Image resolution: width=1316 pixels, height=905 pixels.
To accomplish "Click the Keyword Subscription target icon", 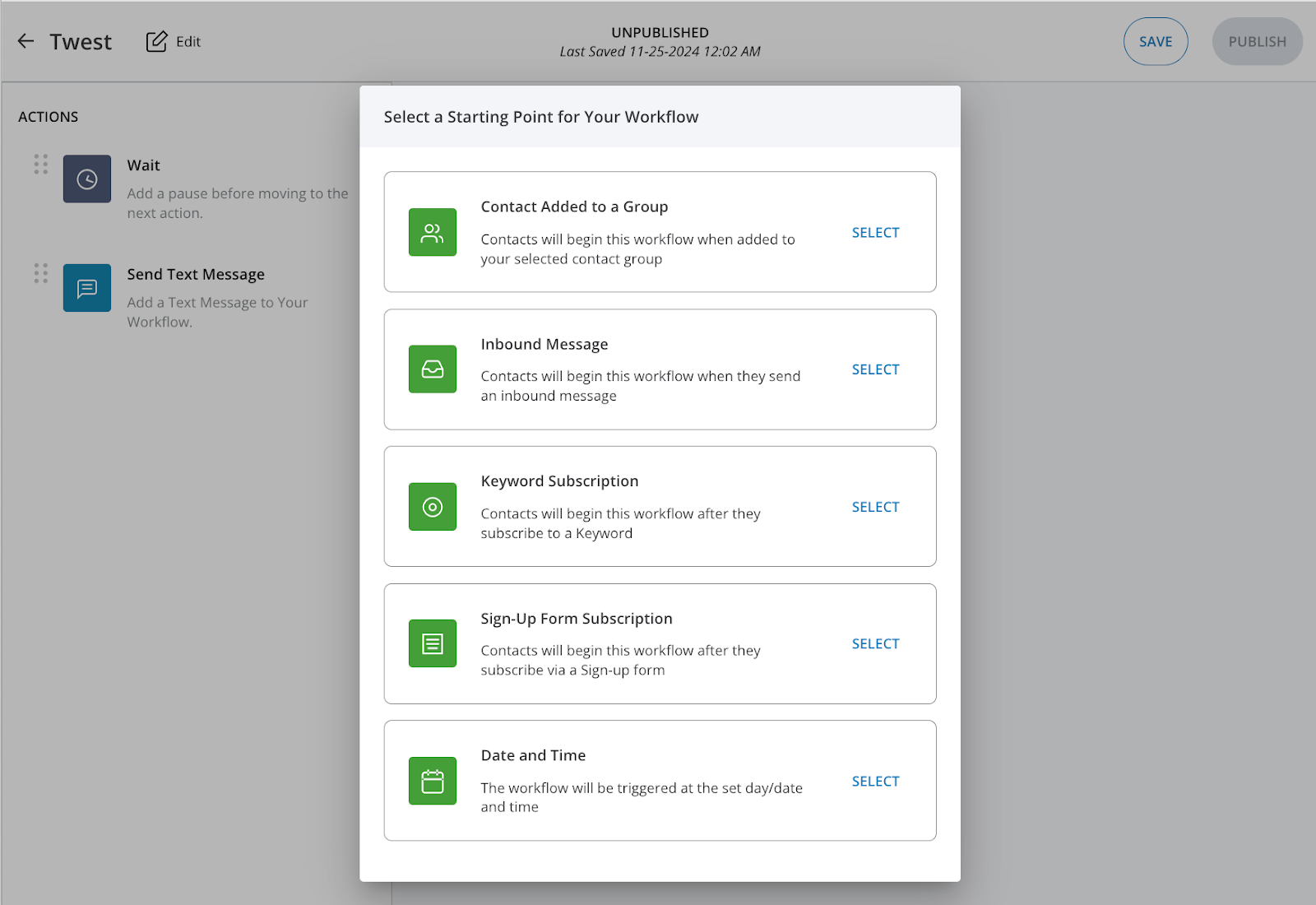I will [x=433, y=506].
